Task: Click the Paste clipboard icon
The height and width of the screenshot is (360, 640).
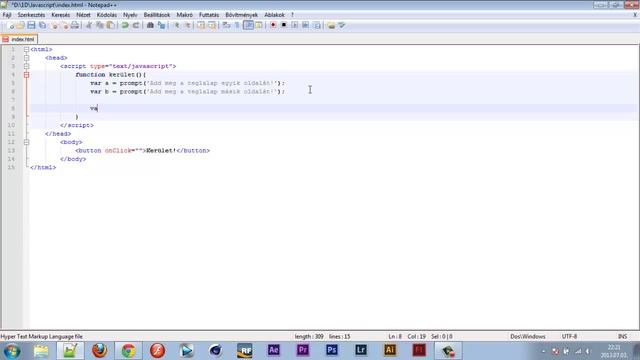Action: click(111, 25)
